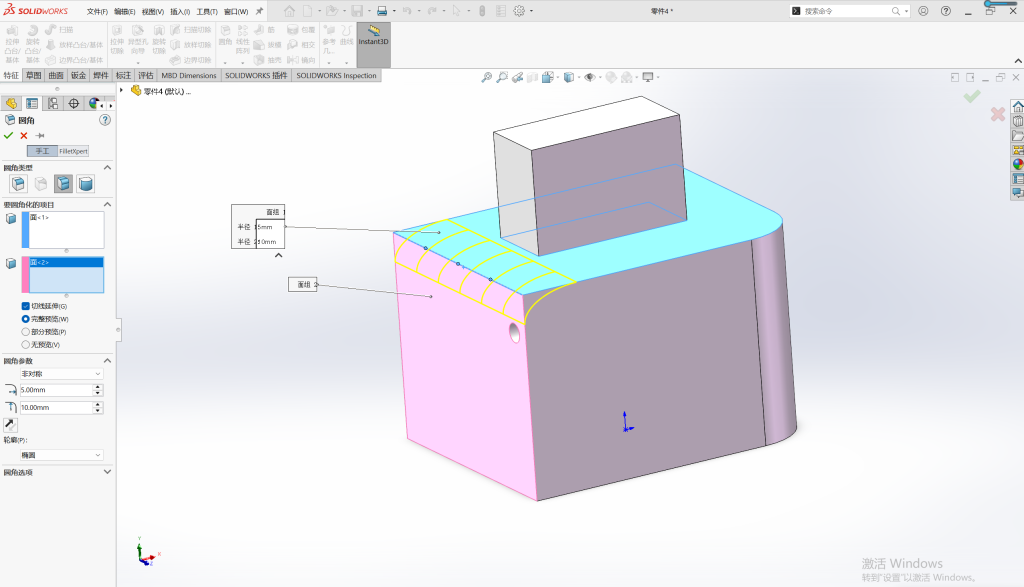Open the DimXpertManager crosshair tab icon
This screenshot has height=587, width=1024.
point(74,103)
